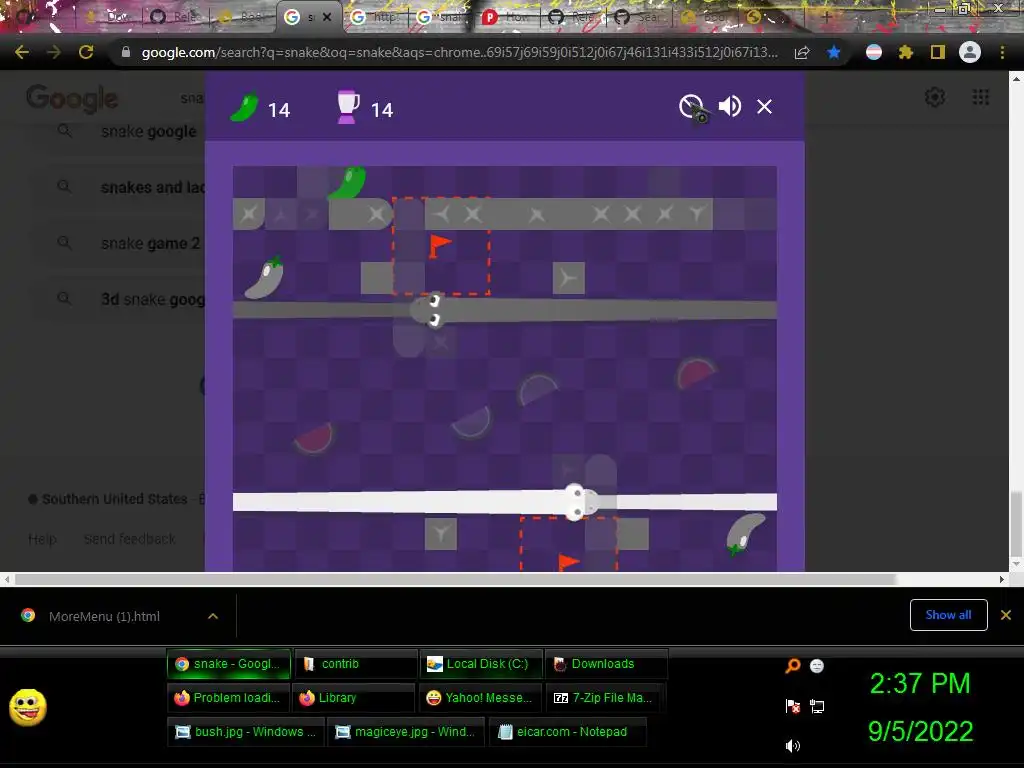Close the downloads bar

(1006, 615)
